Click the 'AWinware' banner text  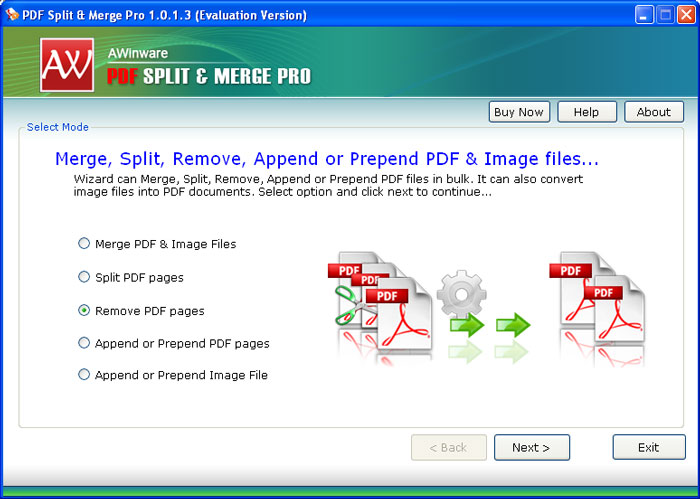138,53
